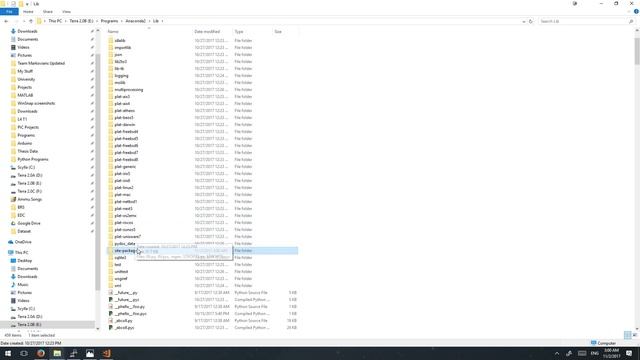This screenshot has height=360, width=640.
Task: Select the pydoc_data folder row
Action: [x=202, y=244]
